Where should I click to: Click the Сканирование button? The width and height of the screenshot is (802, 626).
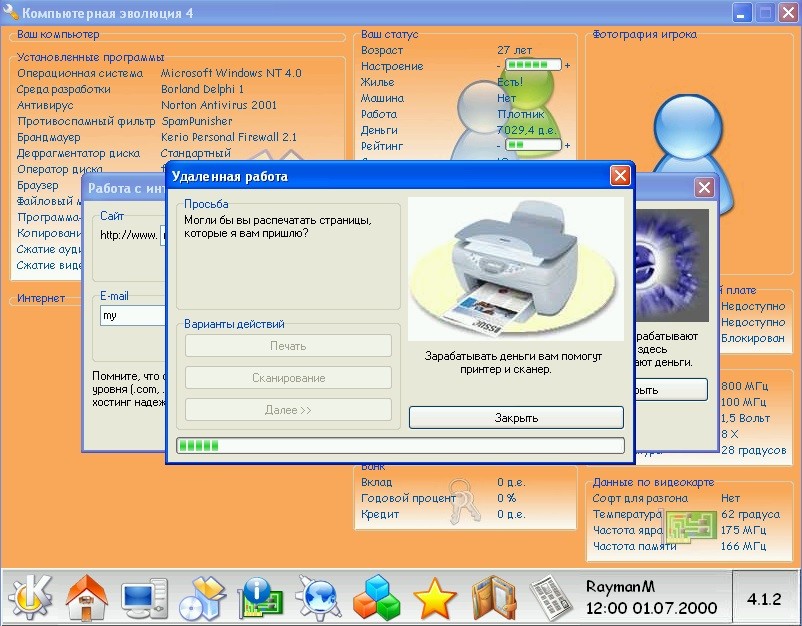pyautogui.click(x=288, y=378)
